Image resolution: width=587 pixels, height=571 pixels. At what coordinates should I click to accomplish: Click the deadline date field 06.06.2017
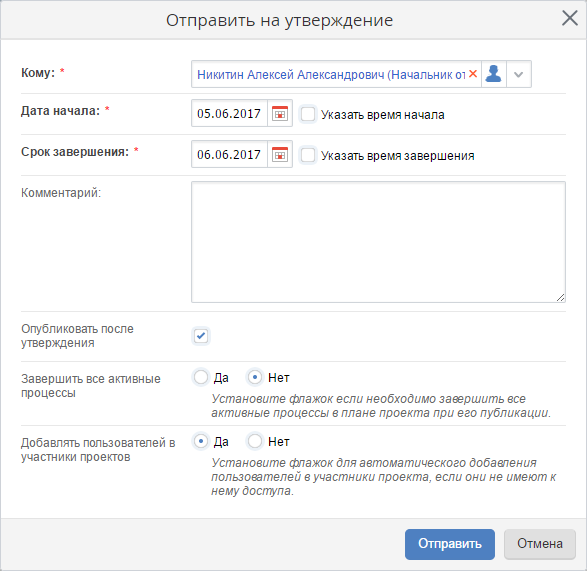point(229,154)
